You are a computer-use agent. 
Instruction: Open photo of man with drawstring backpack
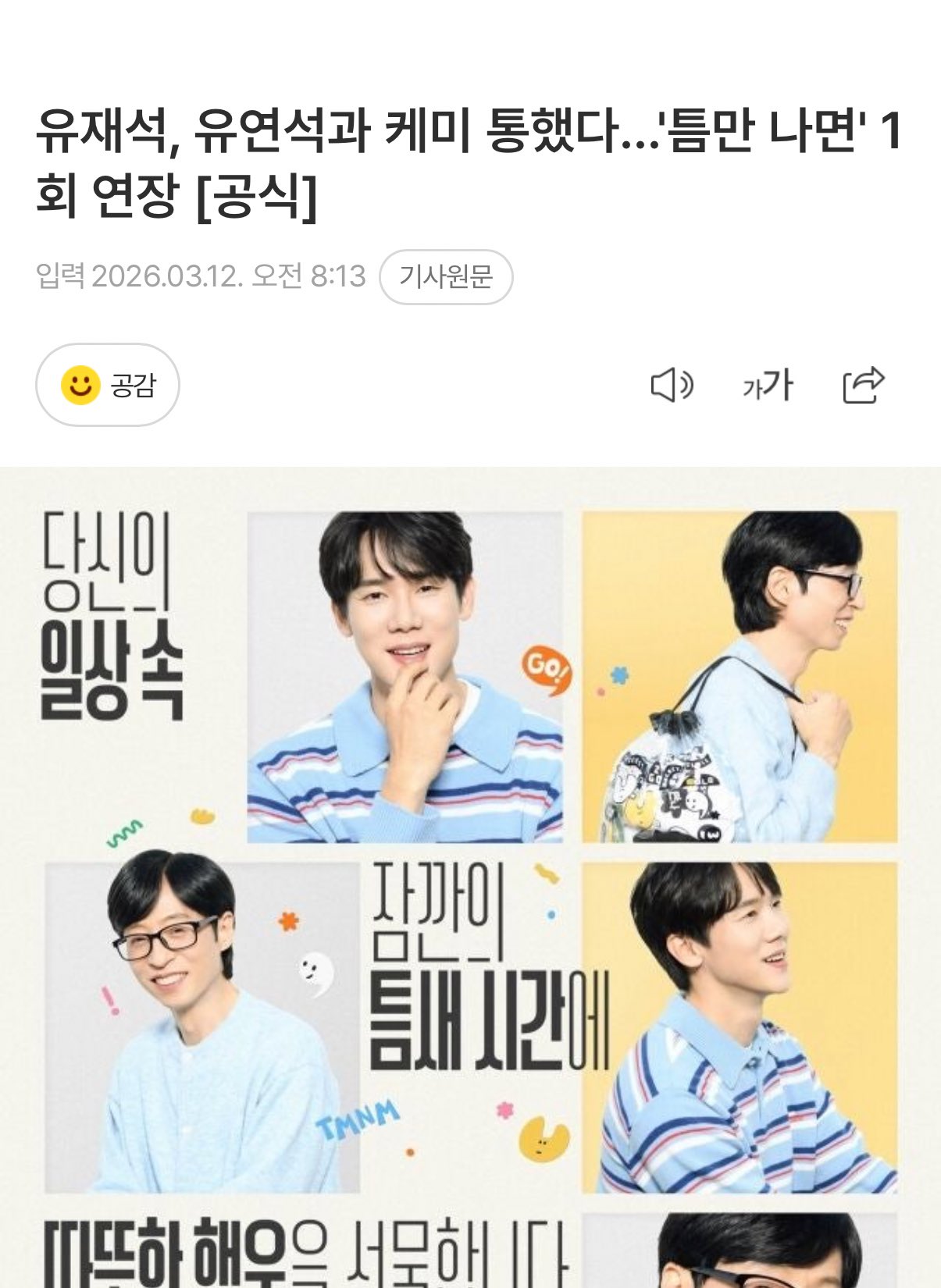pos(740,677)
